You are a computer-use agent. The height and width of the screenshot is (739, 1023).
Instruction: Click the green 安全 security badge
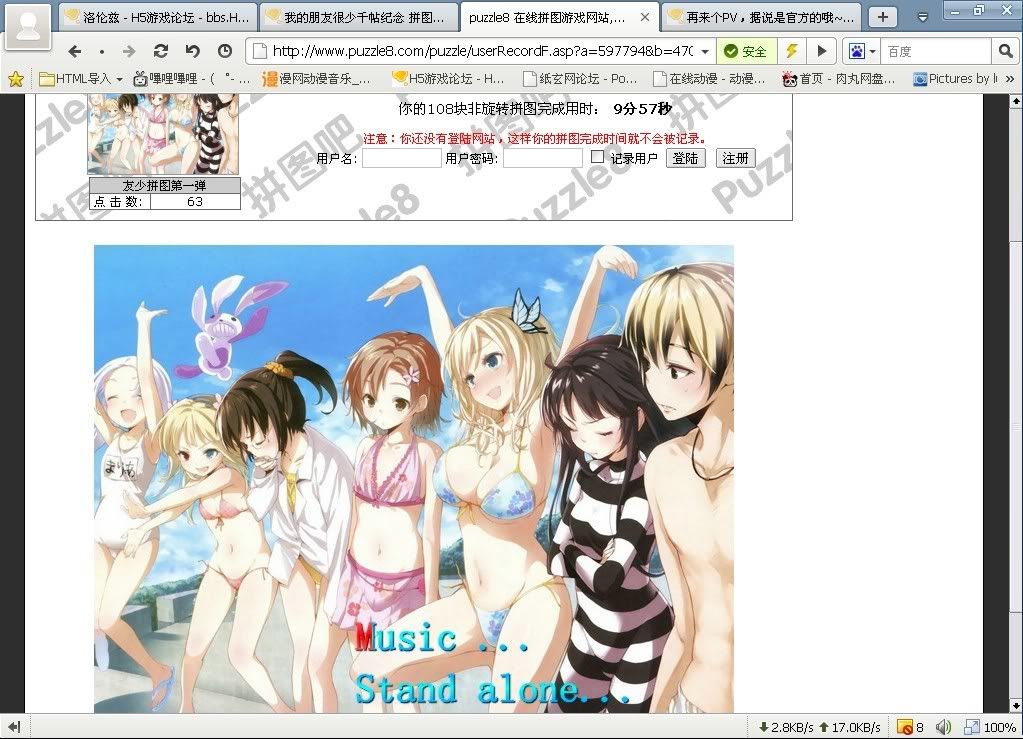pos(746,52)
